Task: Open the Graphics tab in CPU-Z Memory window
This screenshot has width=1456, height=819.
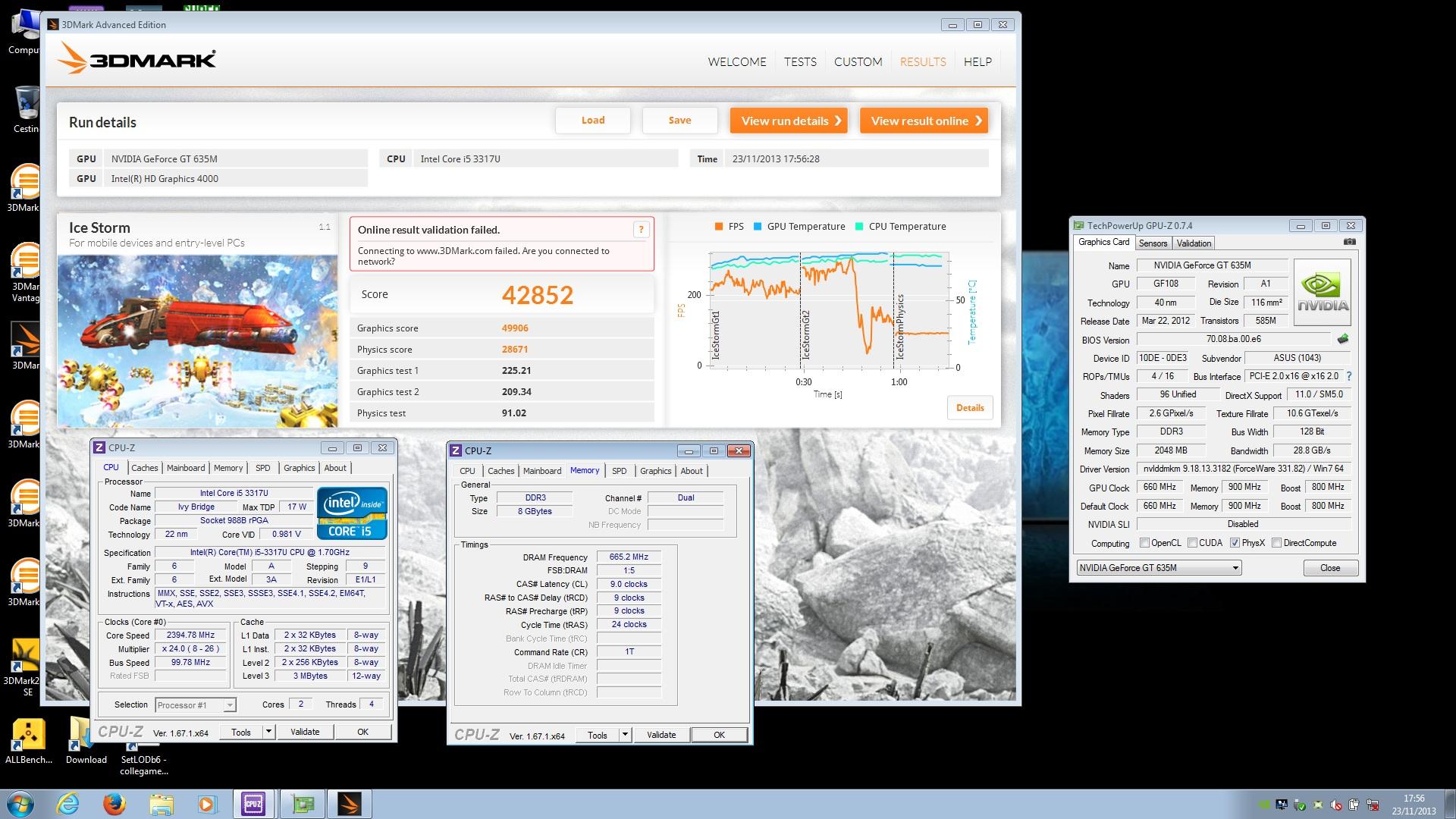Action: point(656,471)
